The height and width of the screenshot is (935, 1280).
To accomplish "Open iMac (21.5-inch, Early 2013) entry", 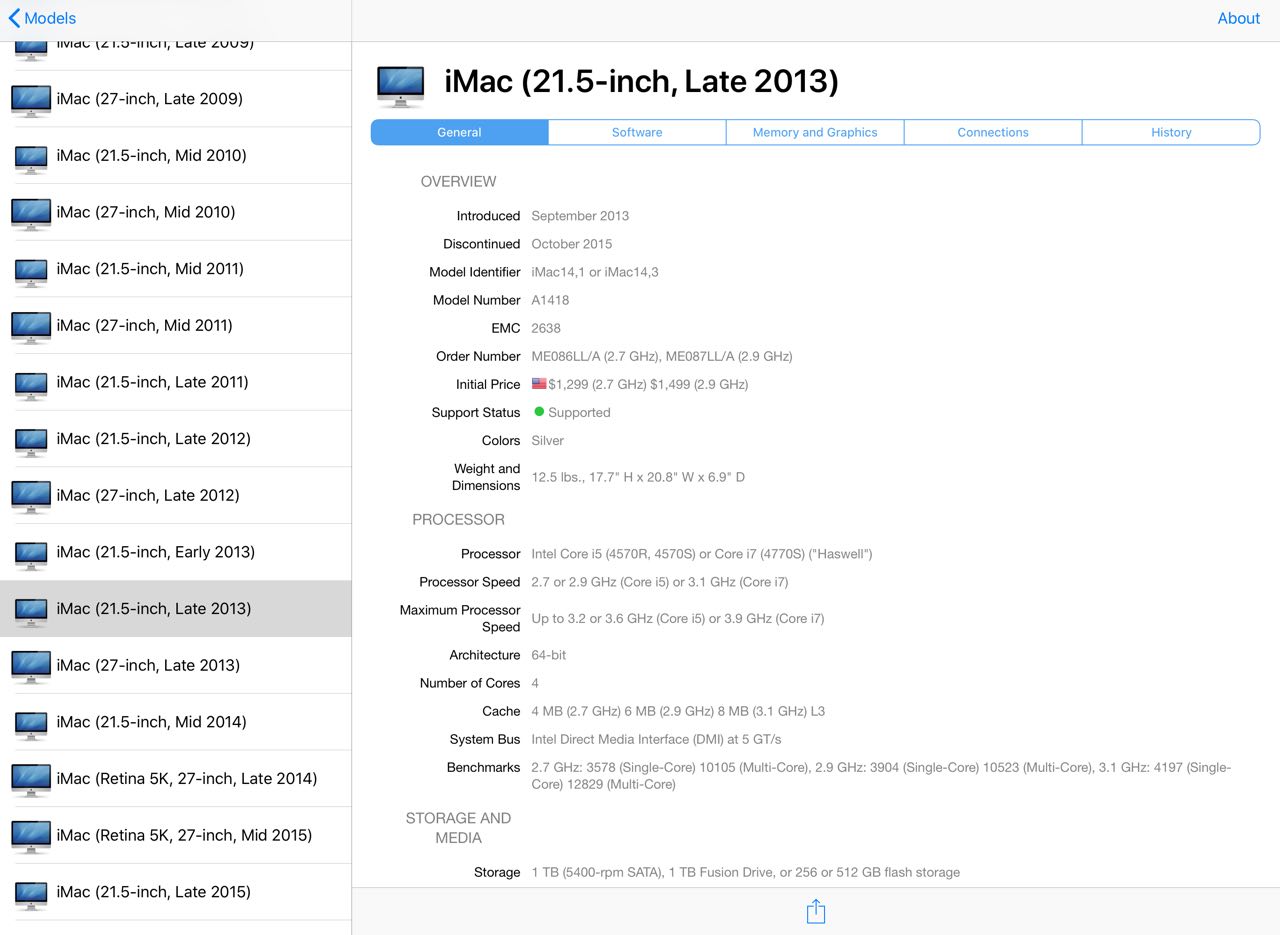I will [x=176, y=552].
